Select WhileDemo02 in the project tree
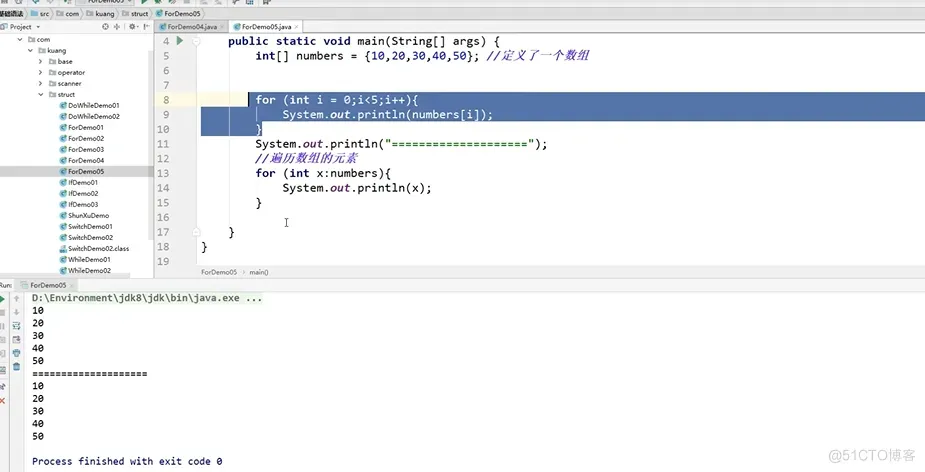The height and width of the screenshot is (472, 925). point(85,271)
